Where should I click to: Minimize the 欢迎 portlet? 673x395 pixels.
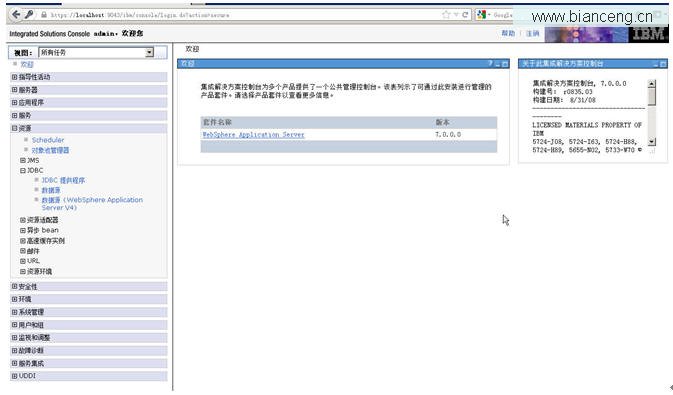[x=498, y=64]
